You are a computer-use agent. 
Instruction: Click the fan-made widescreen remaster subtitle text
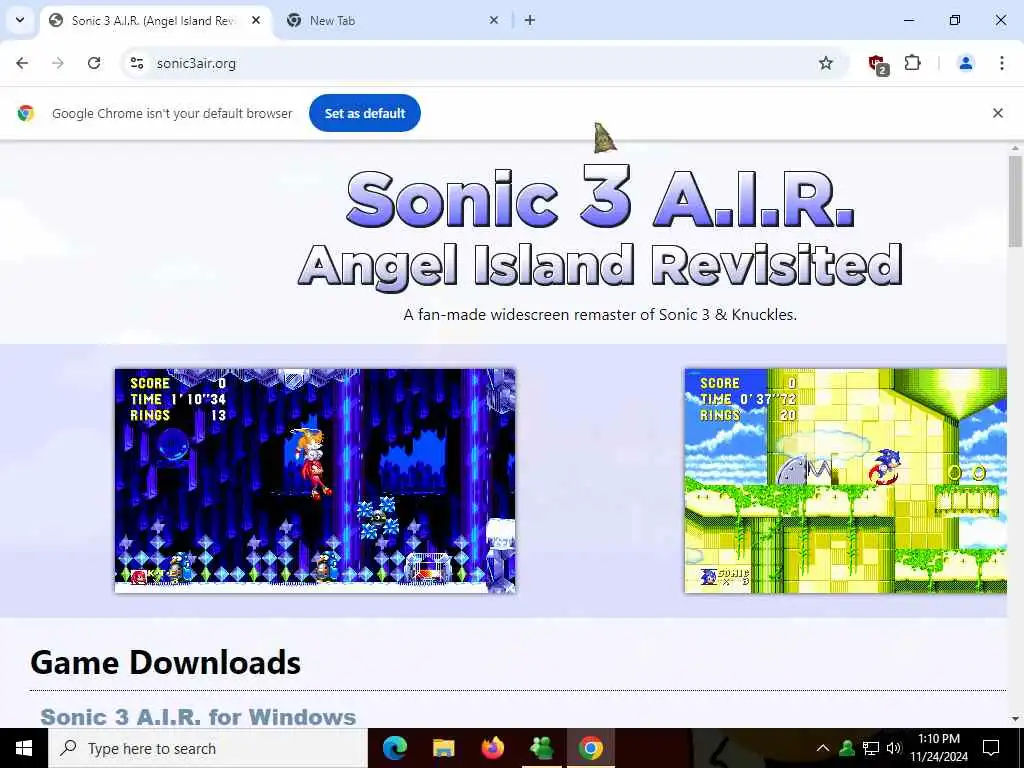pos(600,315)
